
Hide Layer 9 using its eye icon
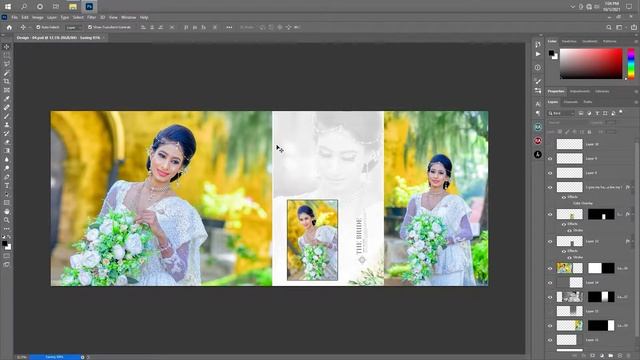[550, 158]
